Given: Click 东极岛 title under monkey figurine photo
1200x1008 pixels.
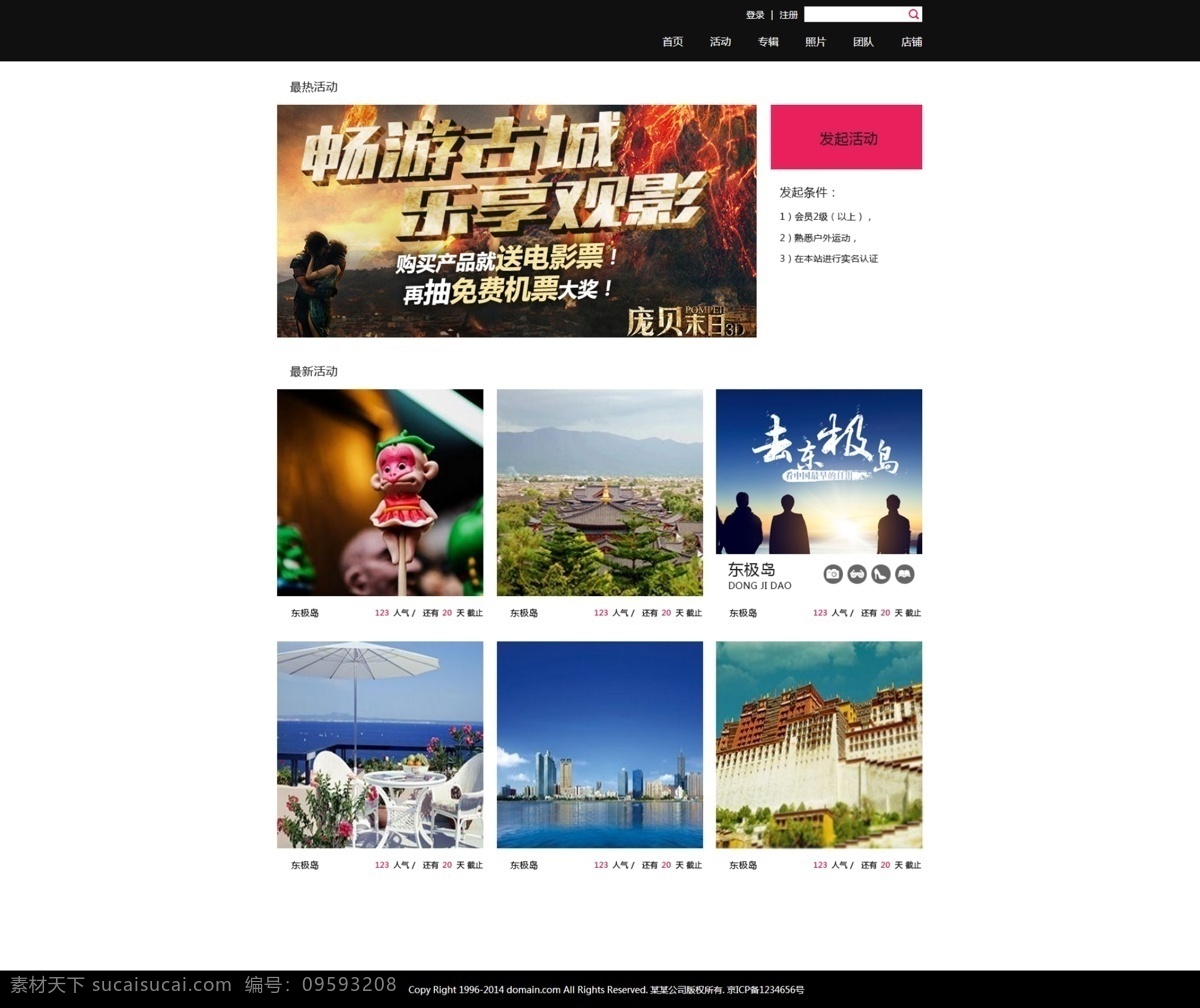Looking at the screenshot, I should point(305,613).
